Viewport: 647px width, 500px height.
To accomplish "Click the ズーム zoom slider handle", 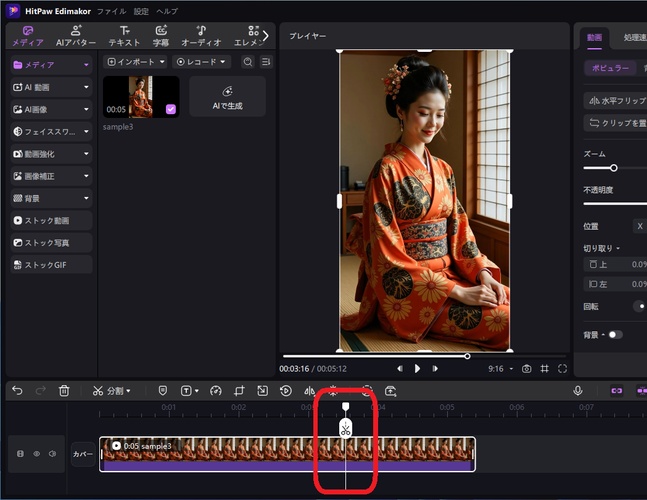I will (614, 168).
